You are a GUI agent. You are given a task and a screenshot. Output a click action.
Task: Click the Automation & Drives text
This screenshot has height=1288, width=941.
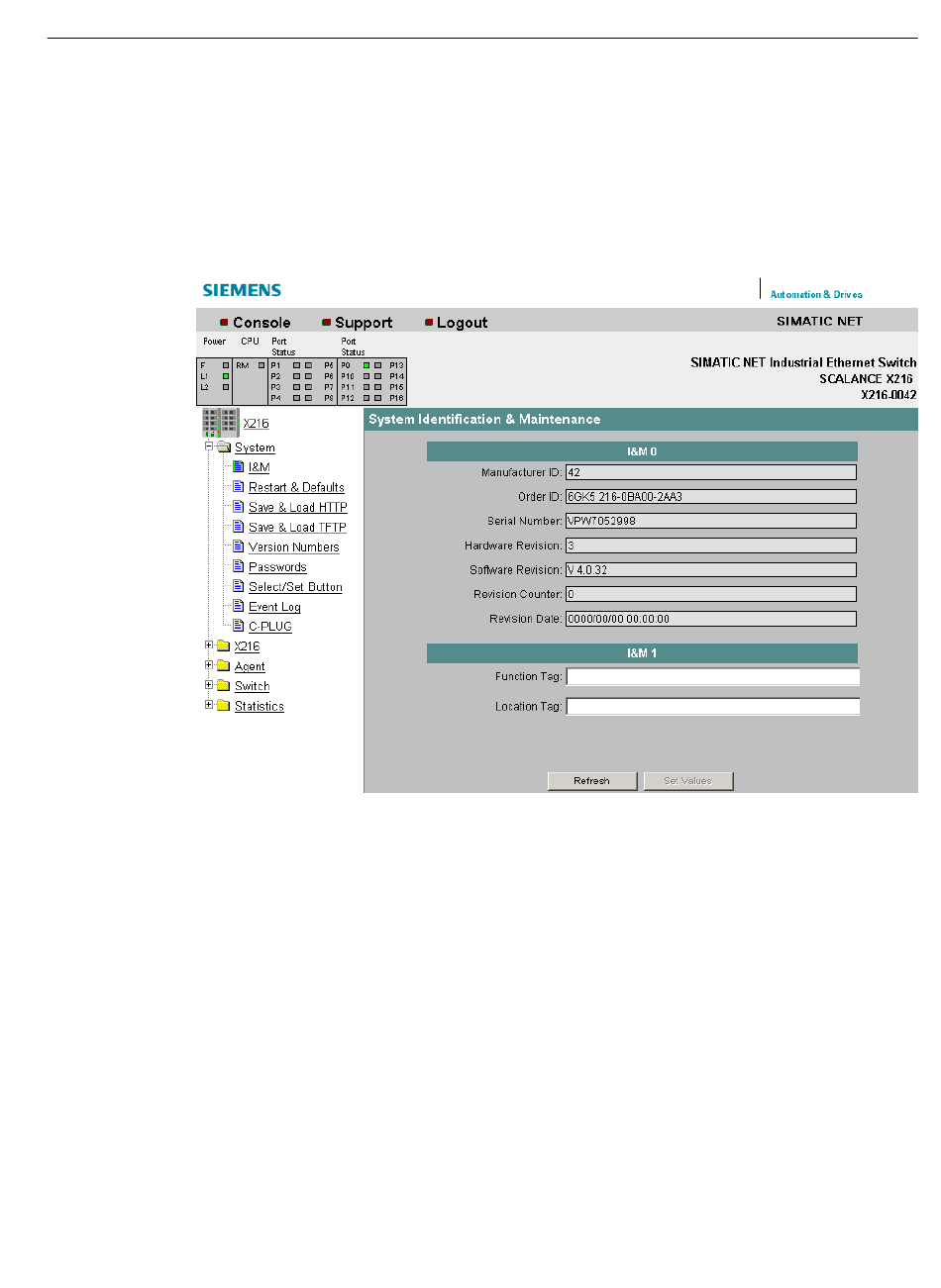[816, 294]
